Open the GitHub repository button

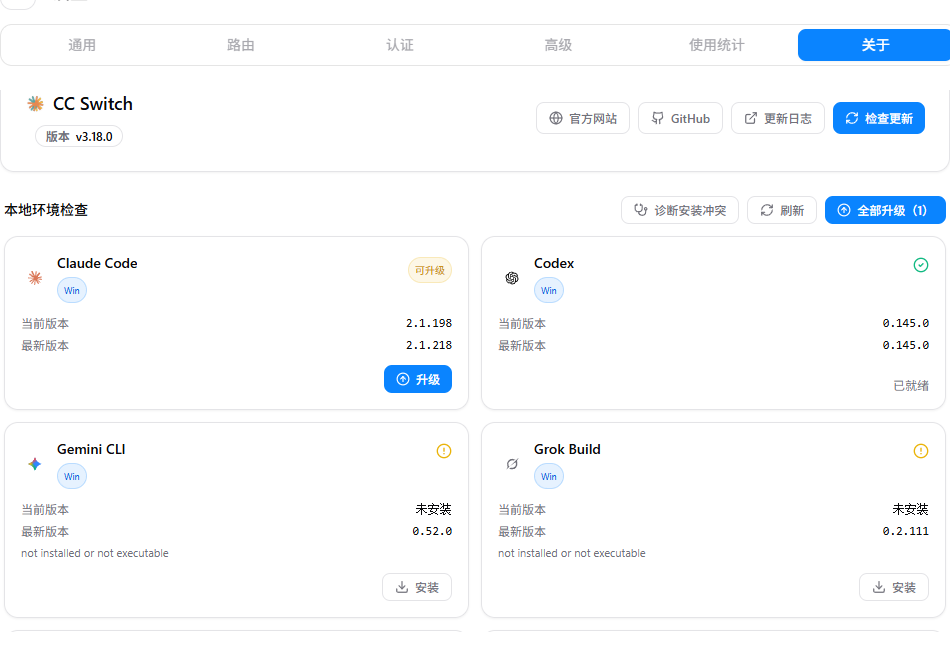coord(680,118)
